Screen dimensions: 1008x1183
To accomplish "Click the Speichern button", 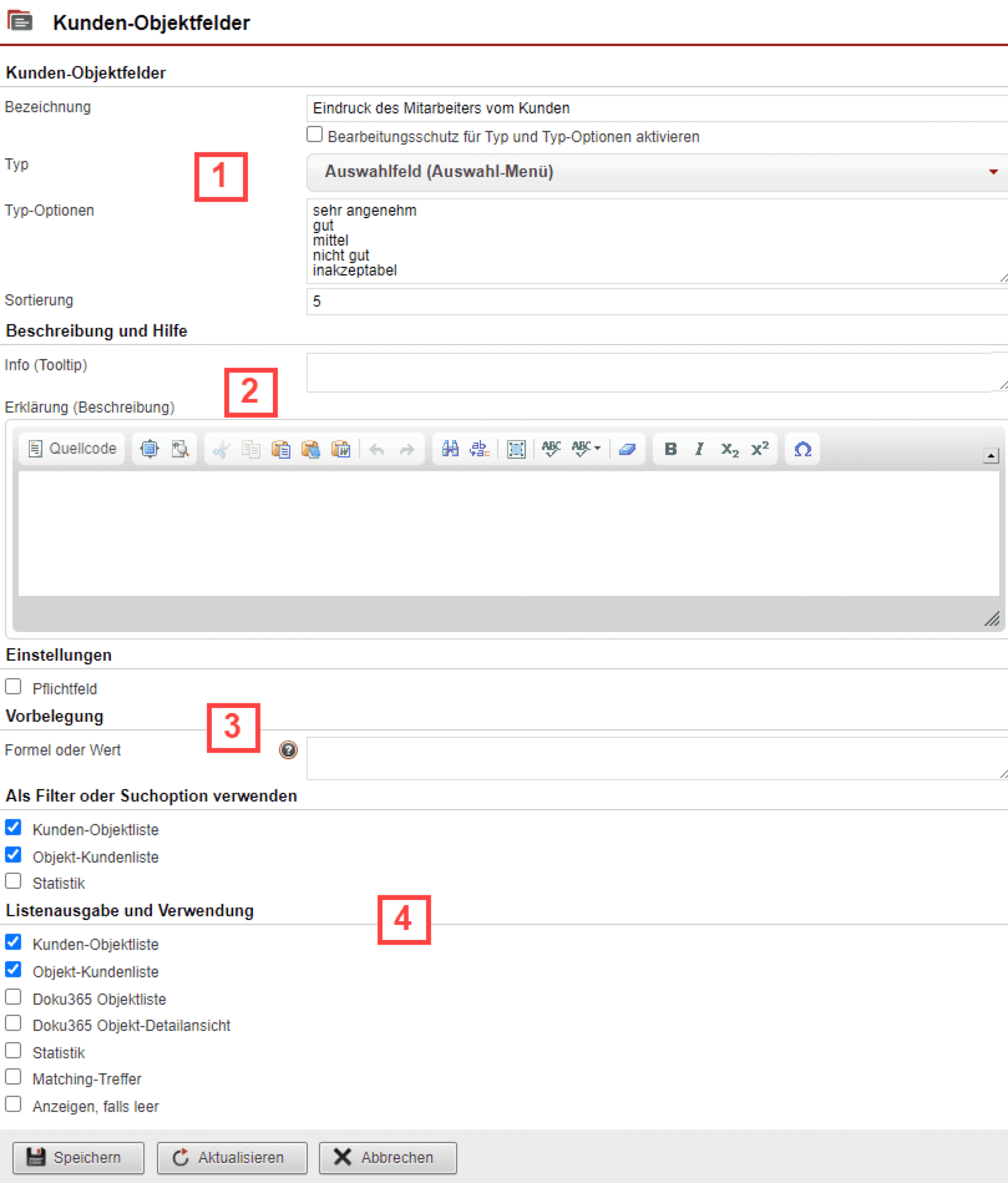I will pos(78,1157).
